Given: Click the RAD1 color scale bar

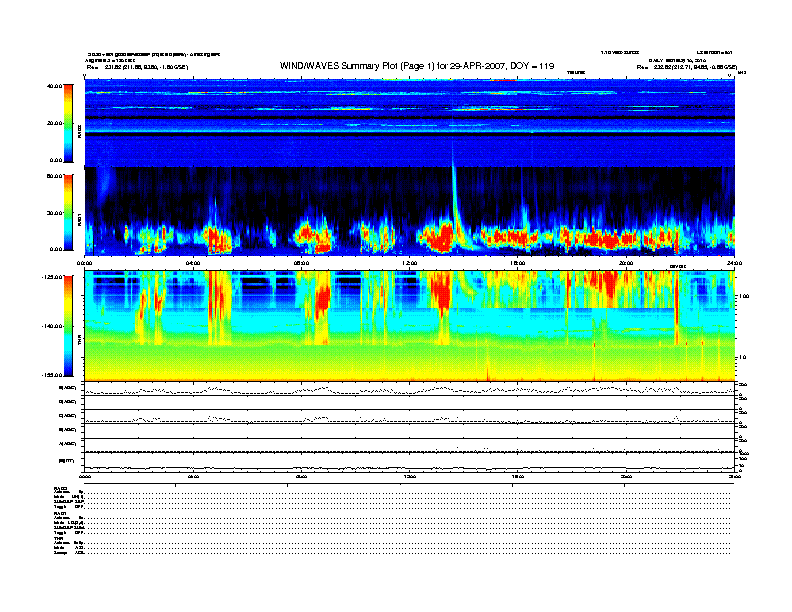Looking at the screenshot, I should click(x=68, y=213).
